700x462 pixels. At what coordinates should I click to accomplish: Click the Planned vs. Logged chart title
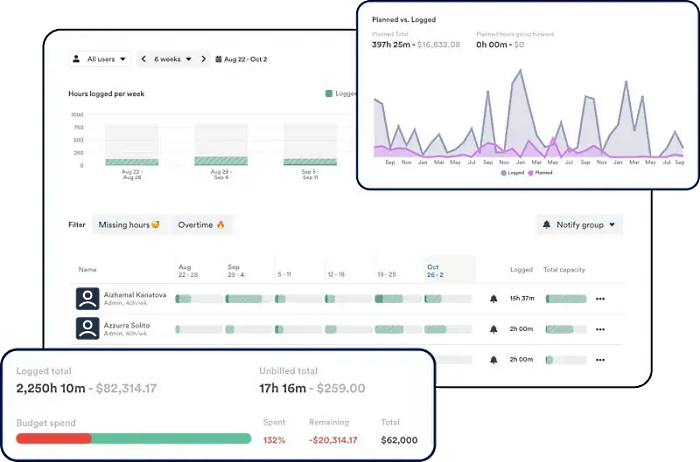tap(404, 20)
